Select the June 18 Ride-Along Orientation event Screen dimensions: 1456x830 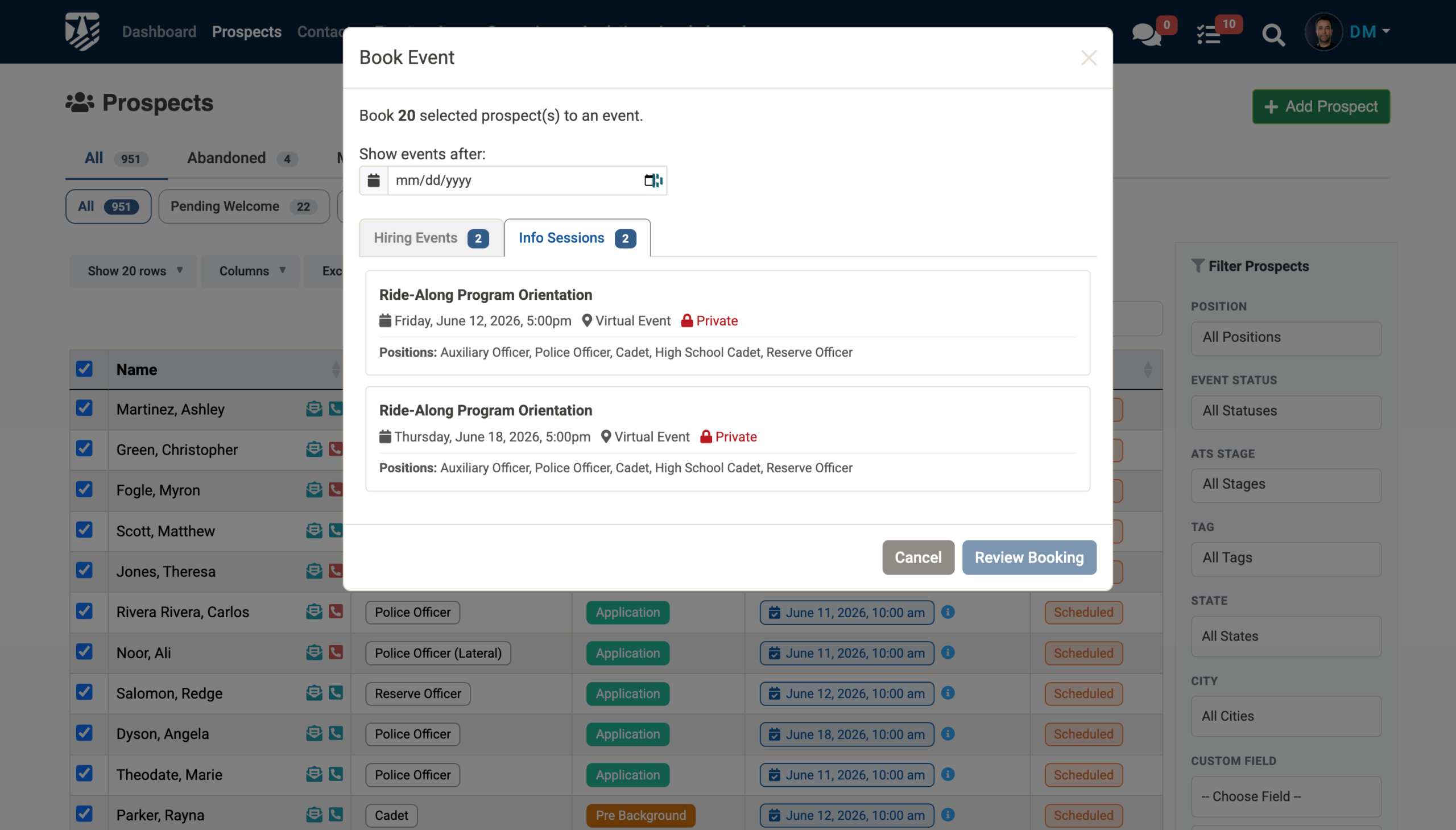(x=727, y=439)
